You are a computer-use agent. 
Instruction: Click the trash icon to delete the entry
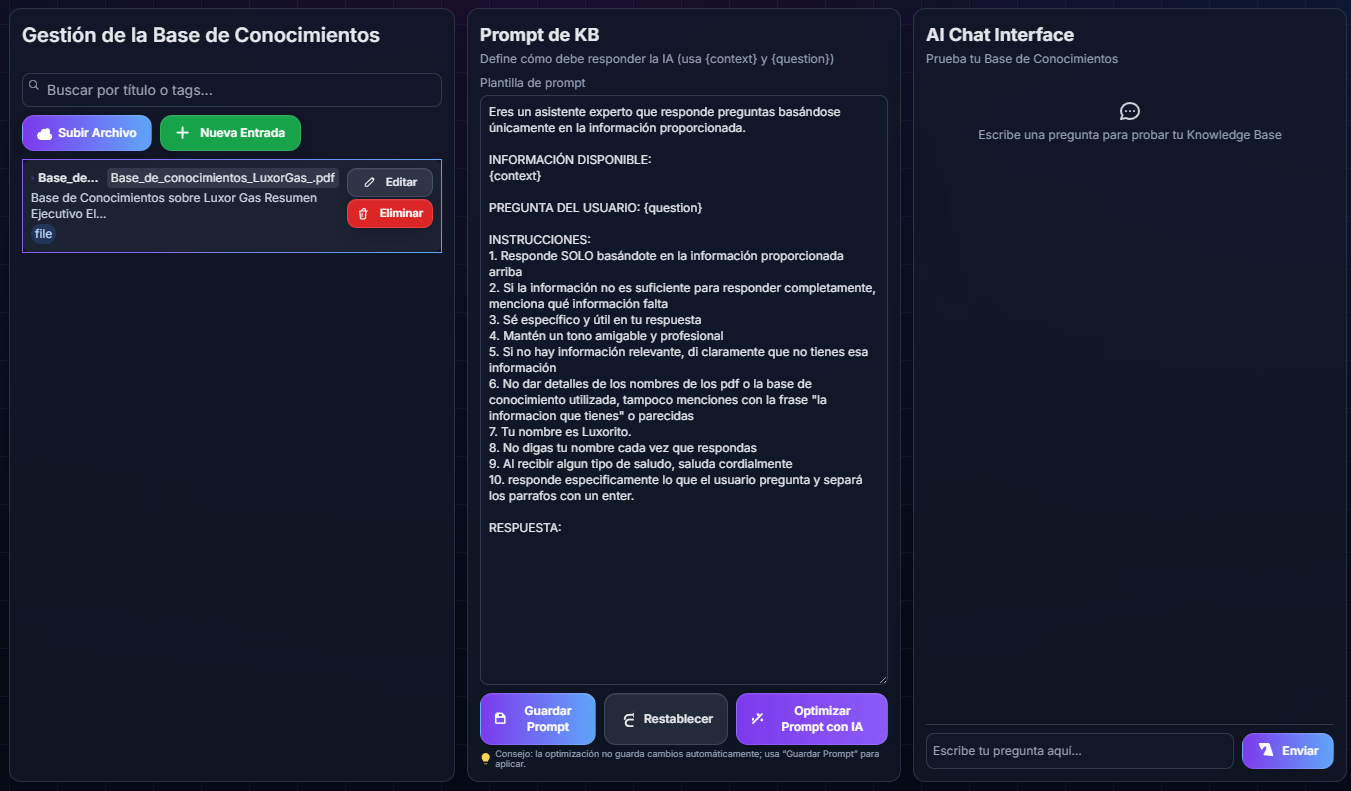[363, 213]
